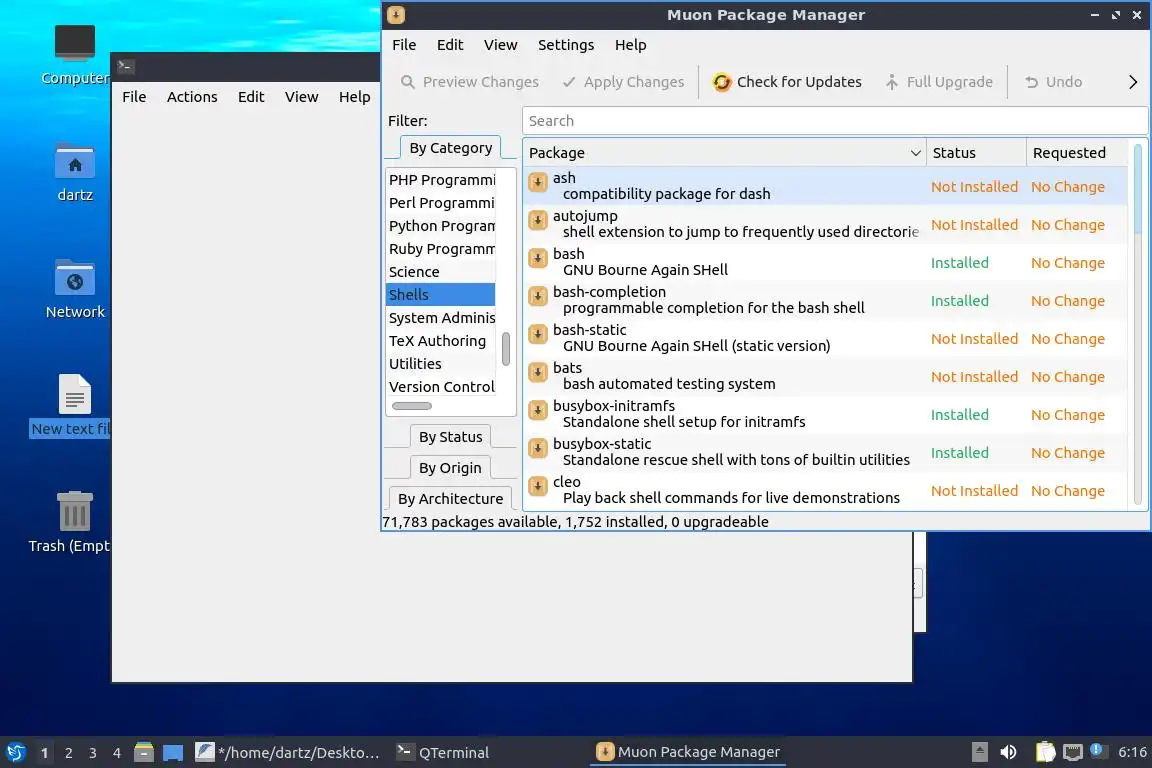The width and height of the screenshot is (1152, 768).
Task: Click Muon window title bar icon
Action: (x=395, y=15)
